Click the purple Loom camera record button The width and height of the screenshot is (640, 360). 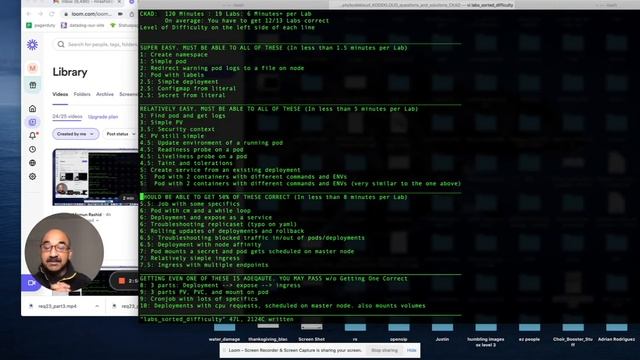coord(31,282)
